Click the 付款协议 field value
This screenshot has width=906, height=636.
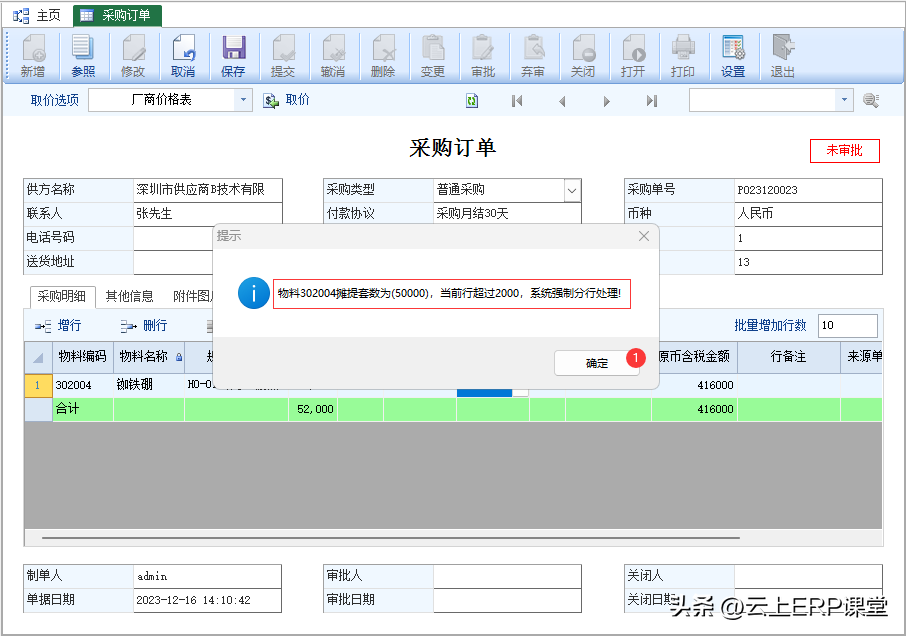pyautogui.click(x=507, y=214)
